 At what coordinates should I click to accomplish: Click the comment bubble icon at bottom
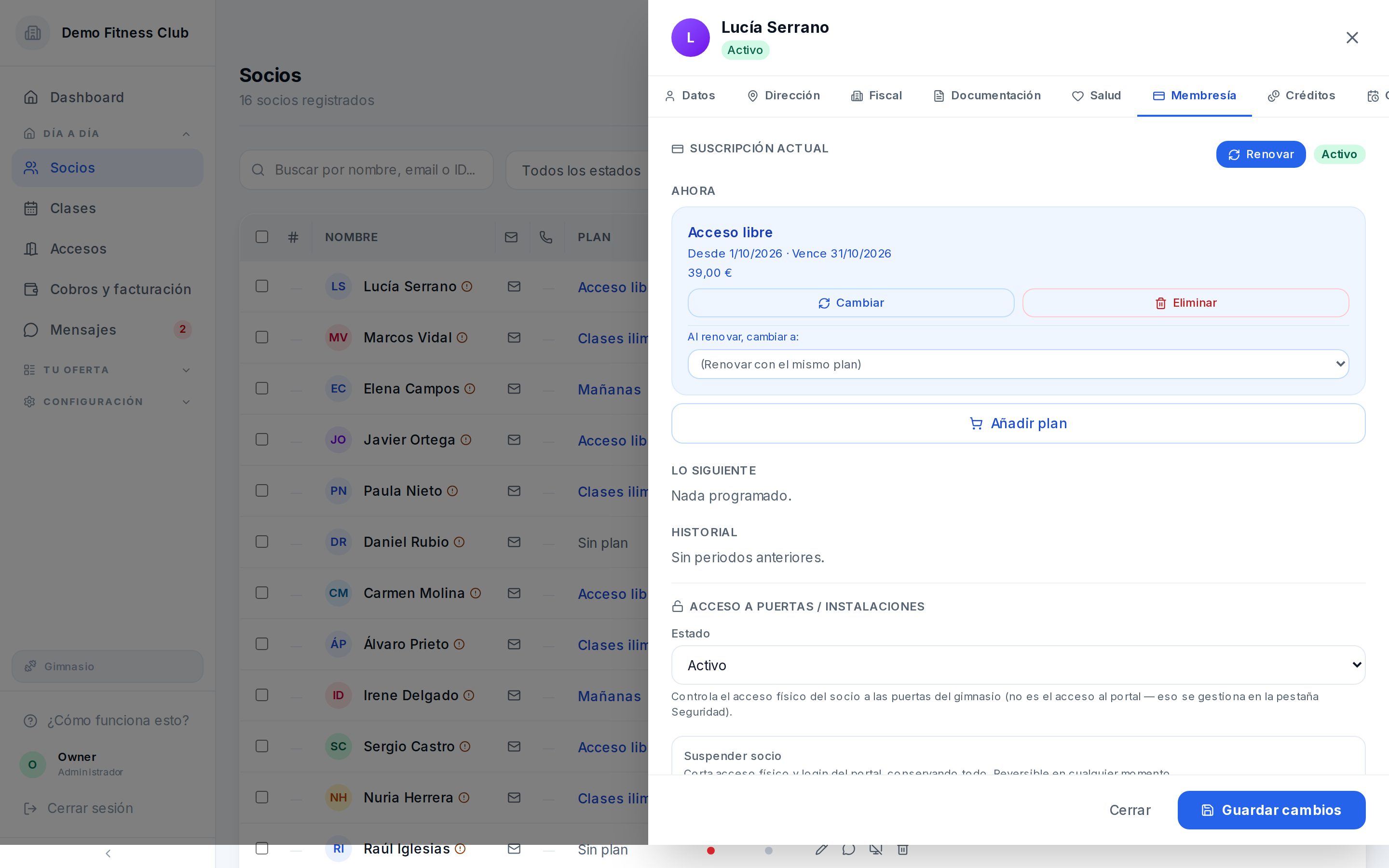coord(848,849)
